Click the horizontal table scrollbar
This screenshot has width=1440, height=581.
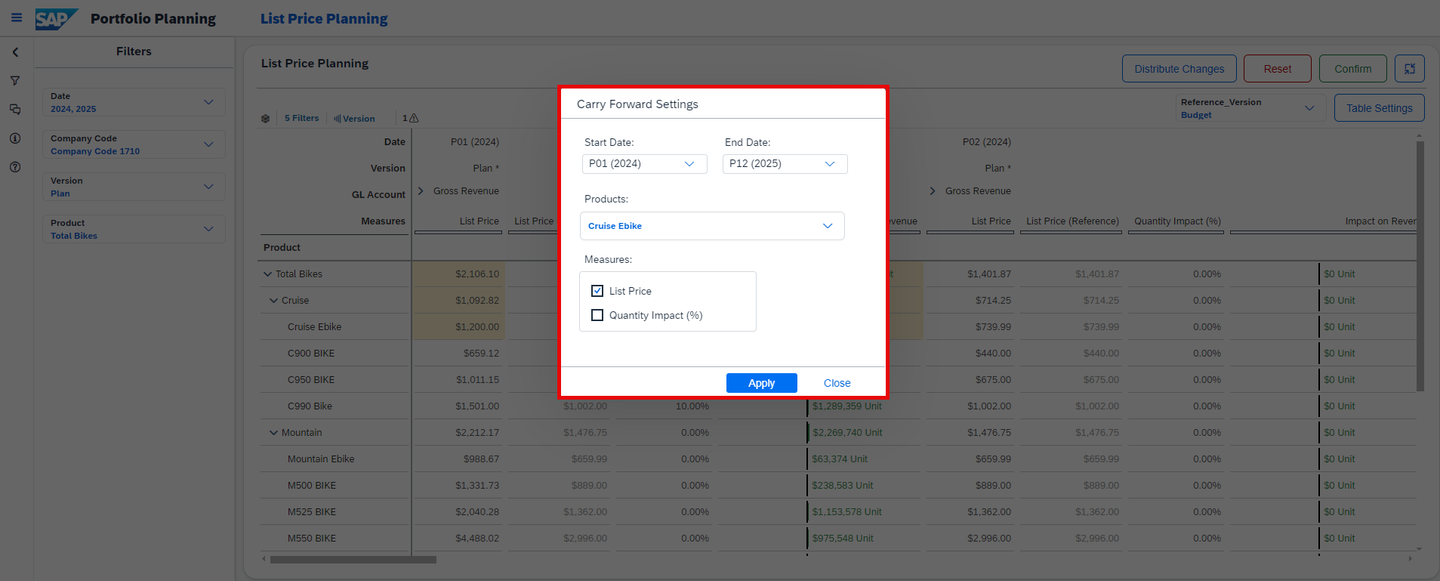pos(353,560)
